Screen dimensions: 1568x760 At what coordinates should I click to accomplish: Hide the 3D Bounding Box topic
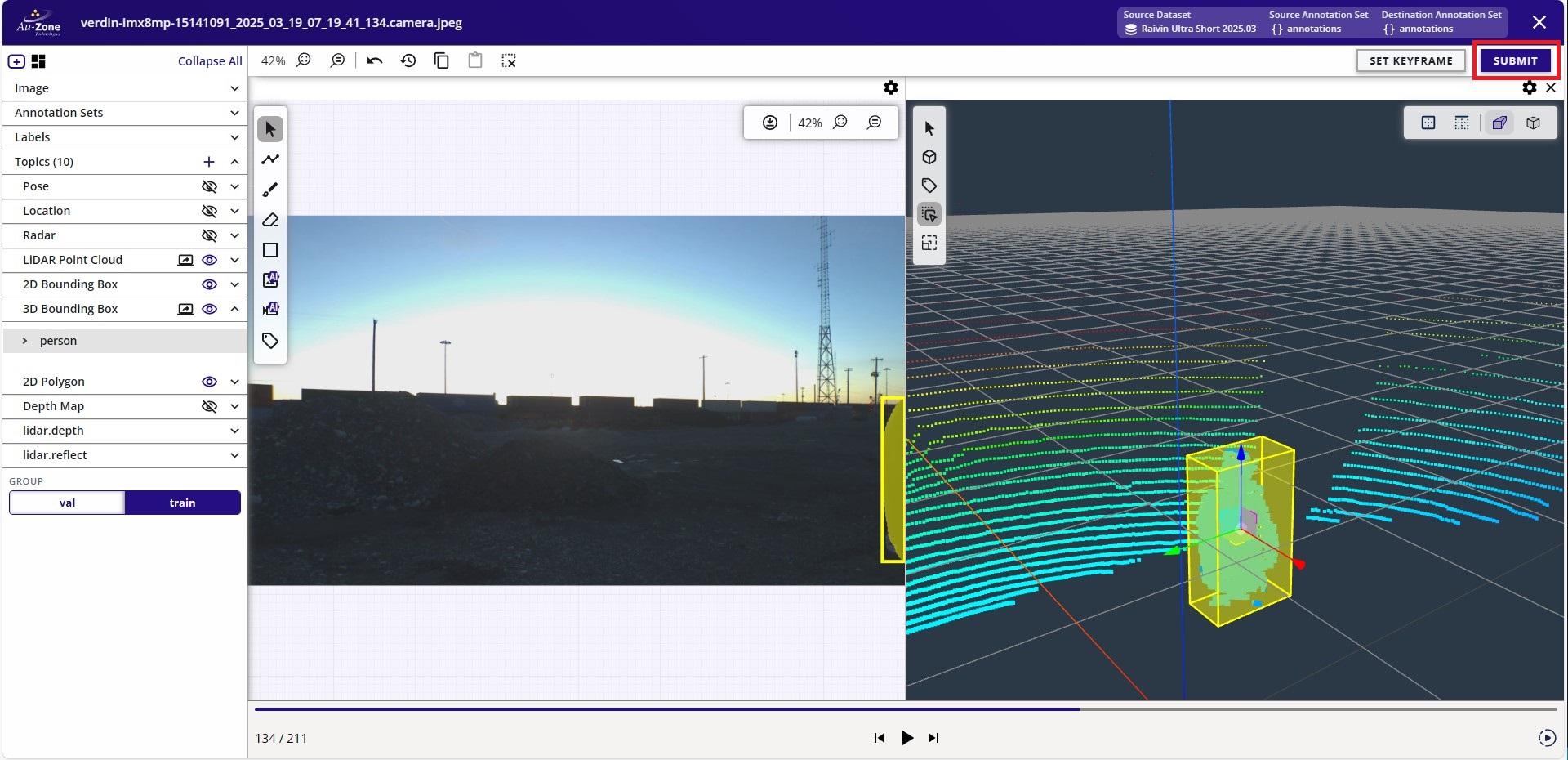point(209,309)
